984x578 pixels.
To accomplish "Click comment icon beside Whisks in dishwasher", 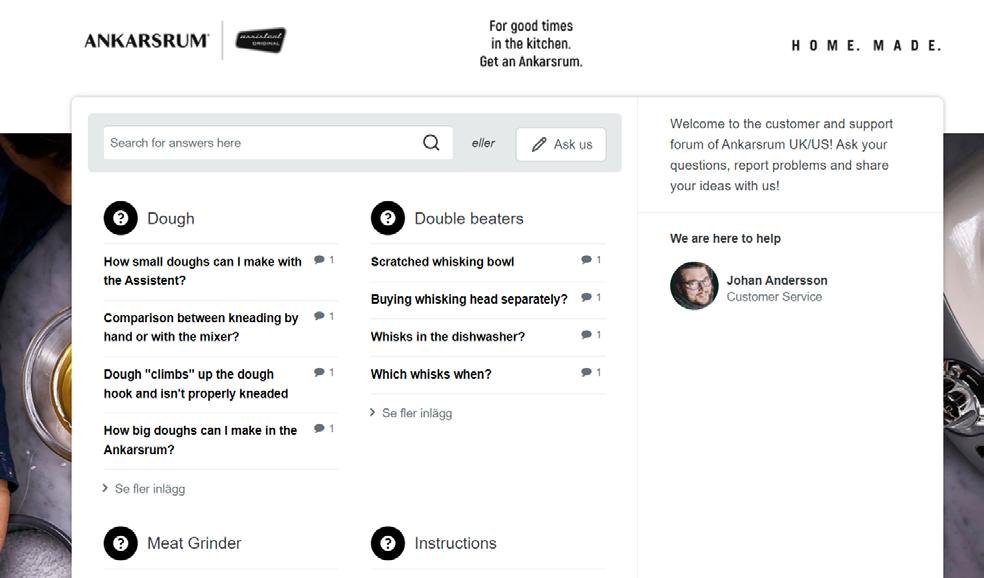I will pyautogui.click(x=587, y=335).
